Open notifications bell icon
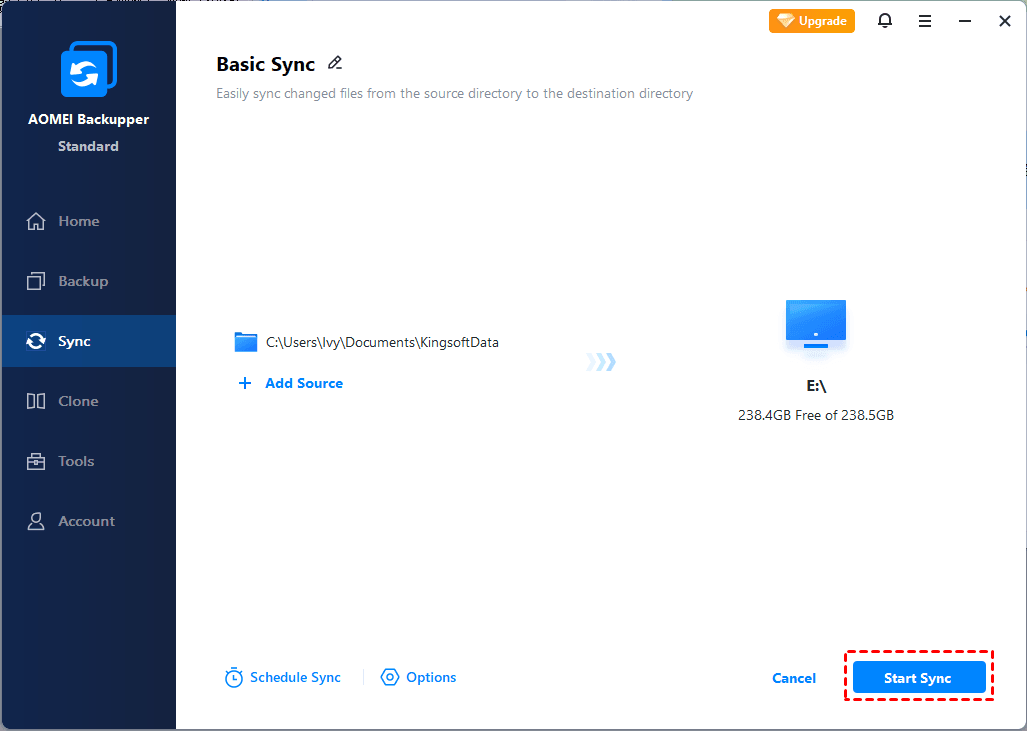 [x=885, y=21]
